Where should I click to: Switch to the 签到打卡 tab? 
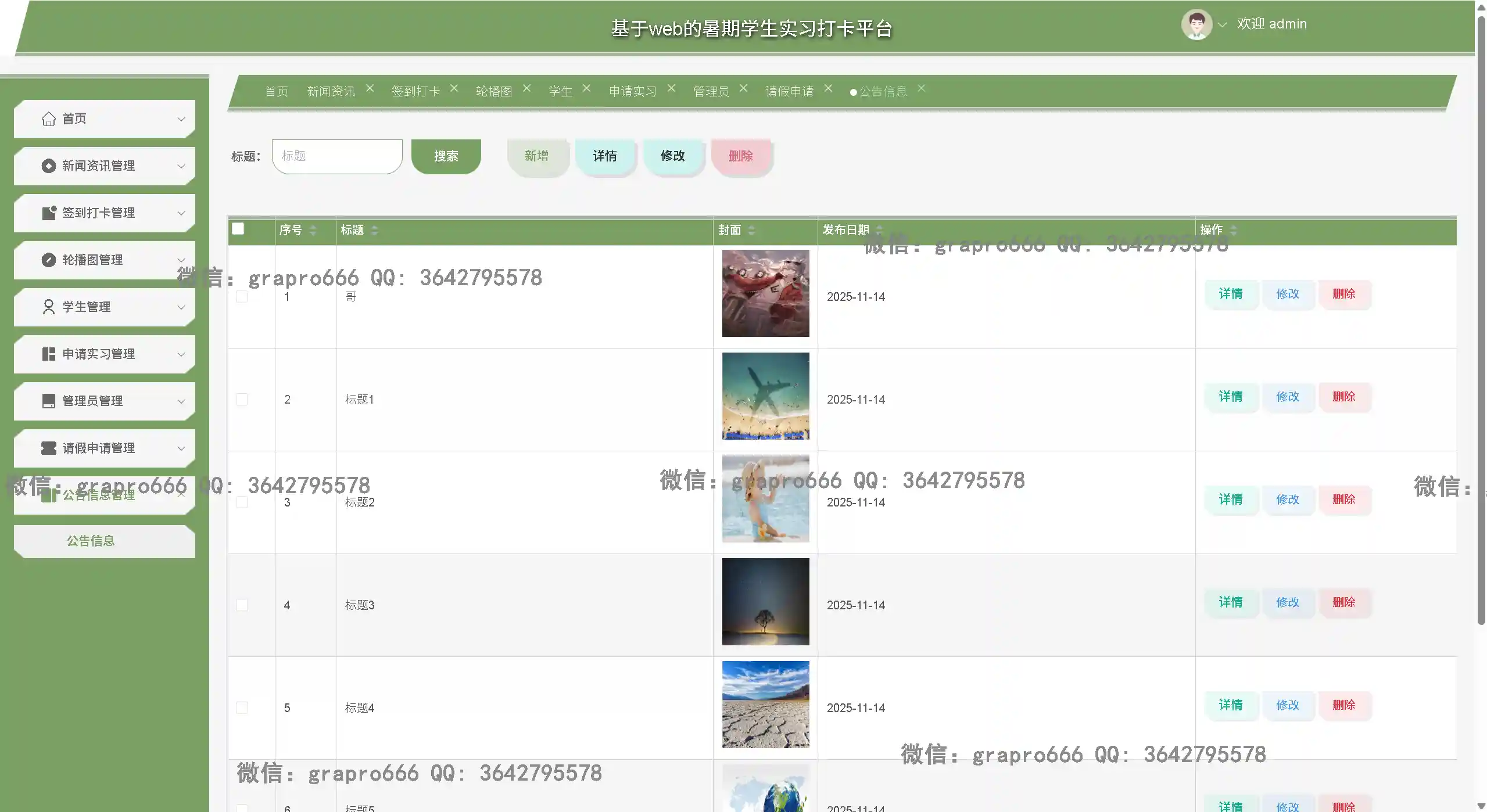coord(415,92)
